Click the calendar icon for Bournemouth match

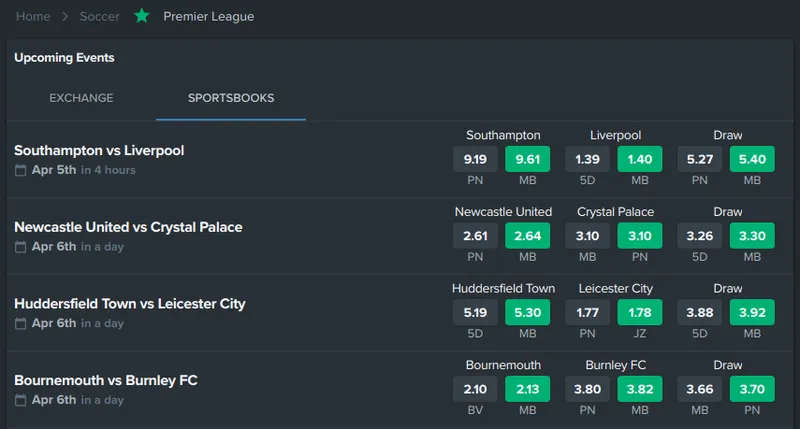pos(20,400)
